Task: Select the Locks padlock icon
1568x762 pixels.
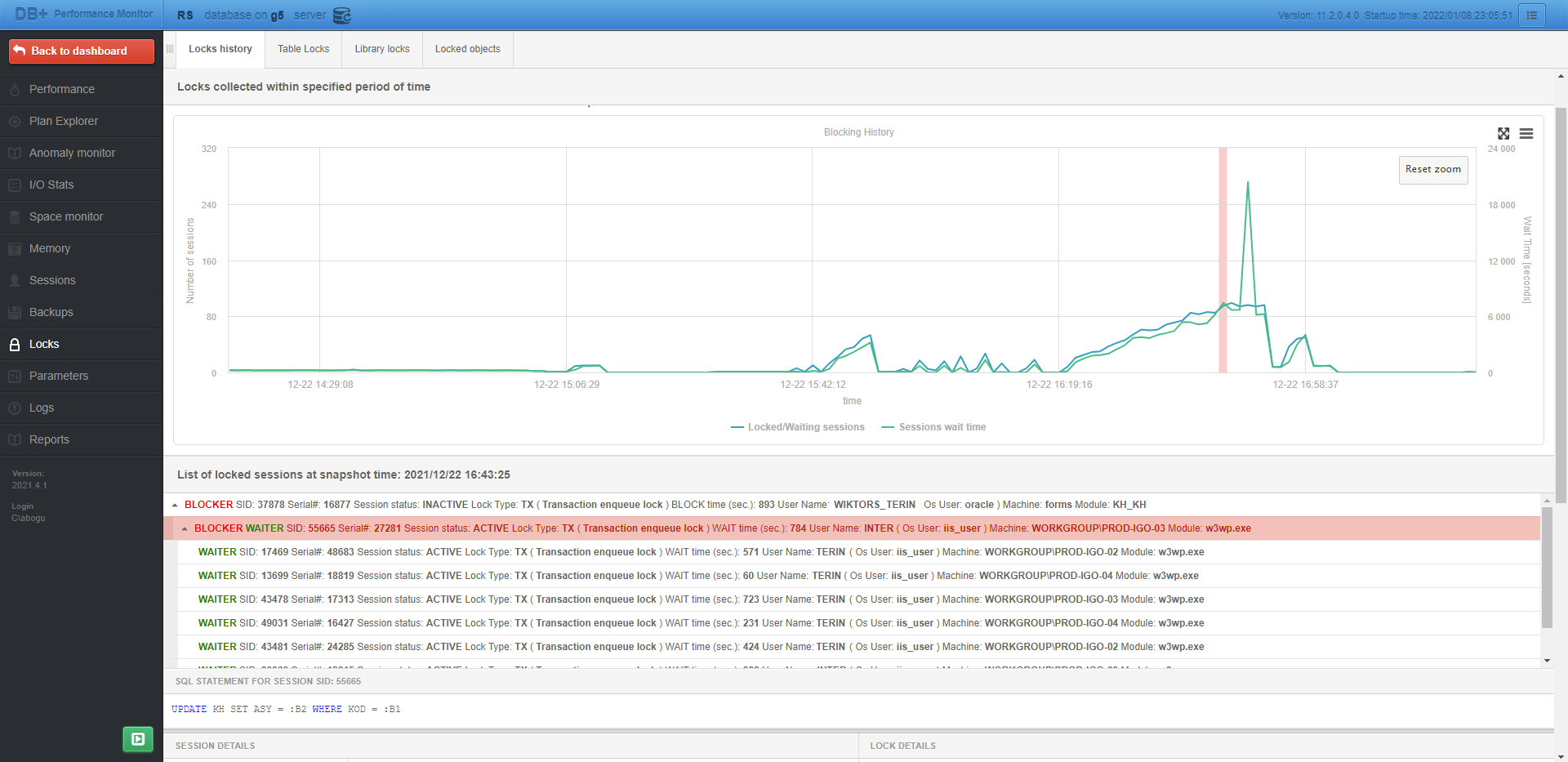Action: coord(13,344)
